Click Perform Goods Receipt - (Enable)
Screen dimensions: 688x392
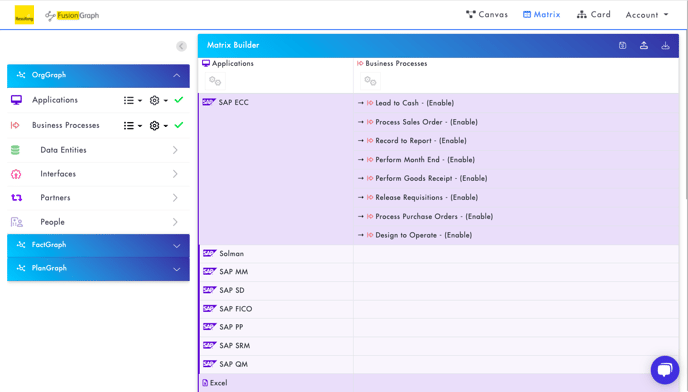click(431, 178)
